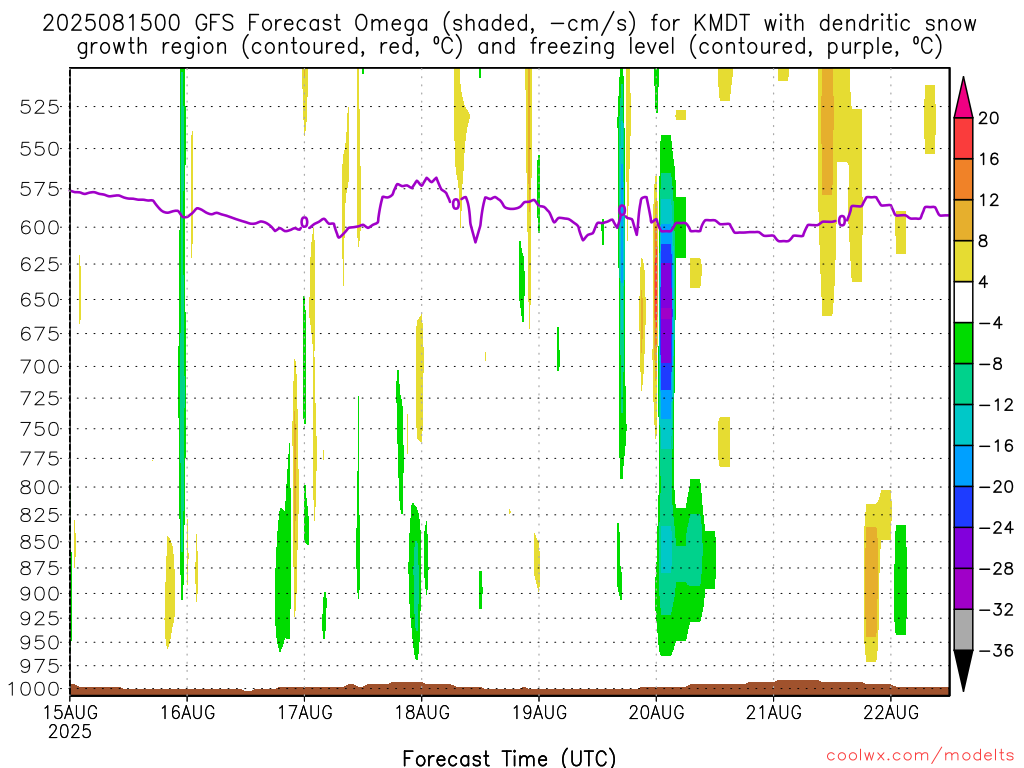The height and width of the screenshot is (768, 1024).
Task: Click the 20AUG time axis label
Action: [x=656, y=712]
